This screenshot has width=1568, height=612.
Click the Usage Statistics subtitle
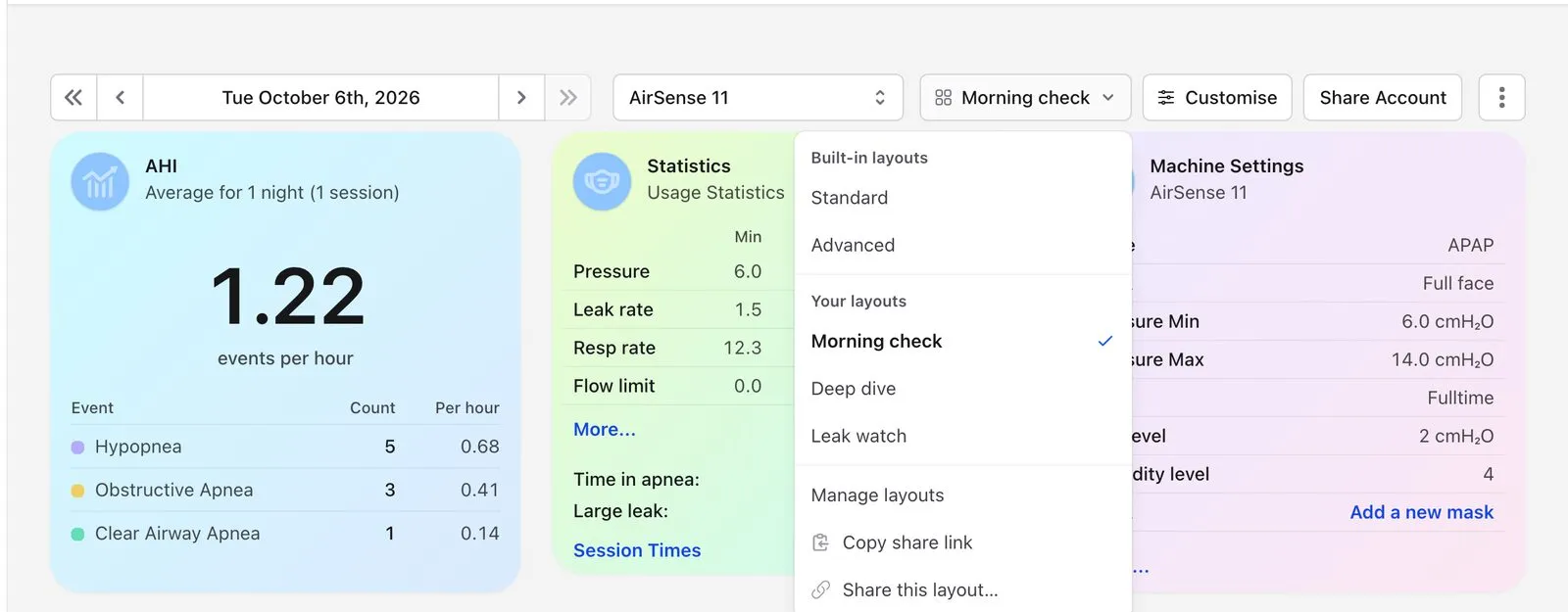point(715,193)
